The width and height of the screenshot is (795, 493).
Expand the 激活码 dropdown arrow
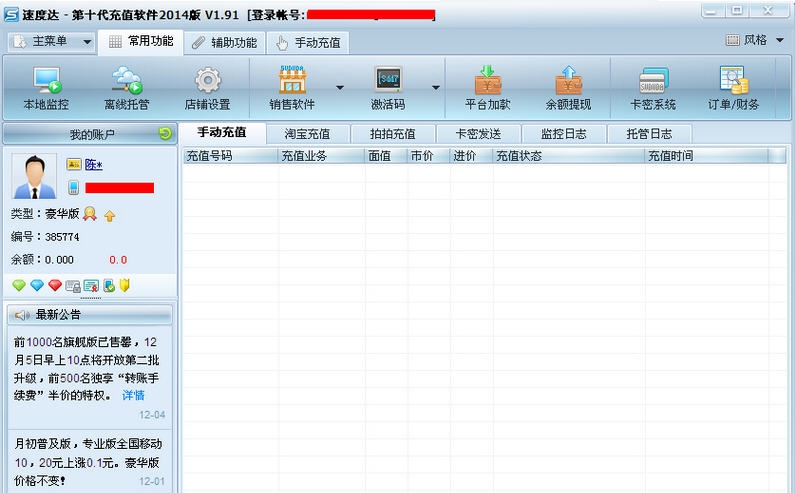436,88
